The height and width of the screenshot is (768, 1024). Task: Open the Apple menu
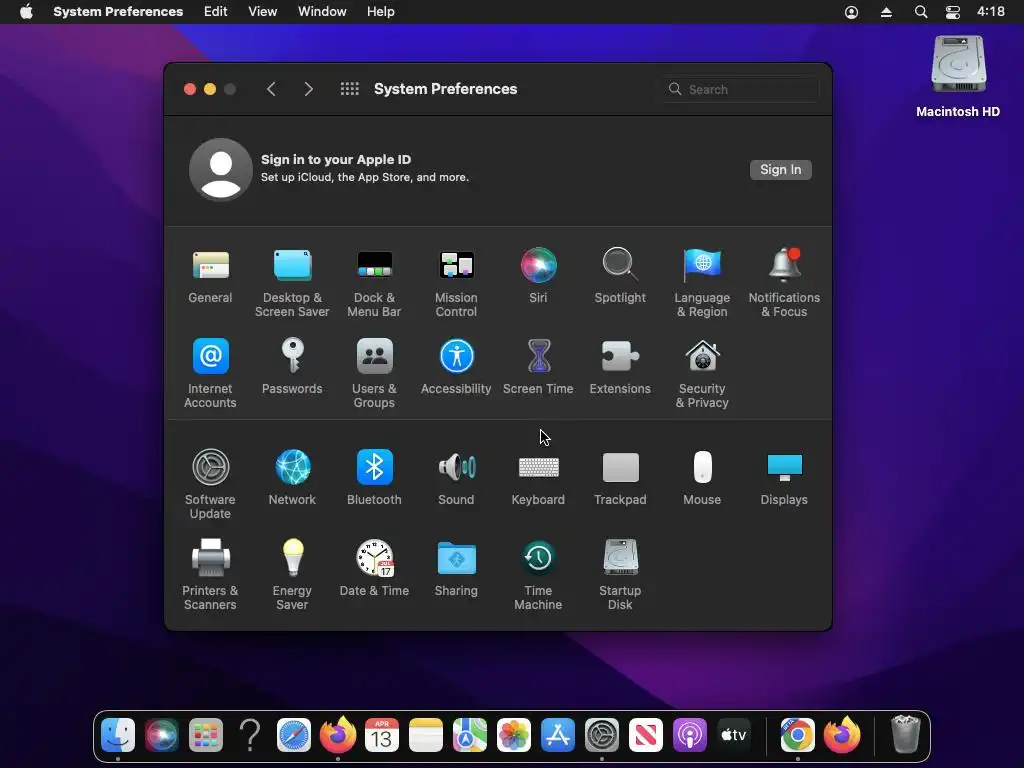[x=26, y=12]
